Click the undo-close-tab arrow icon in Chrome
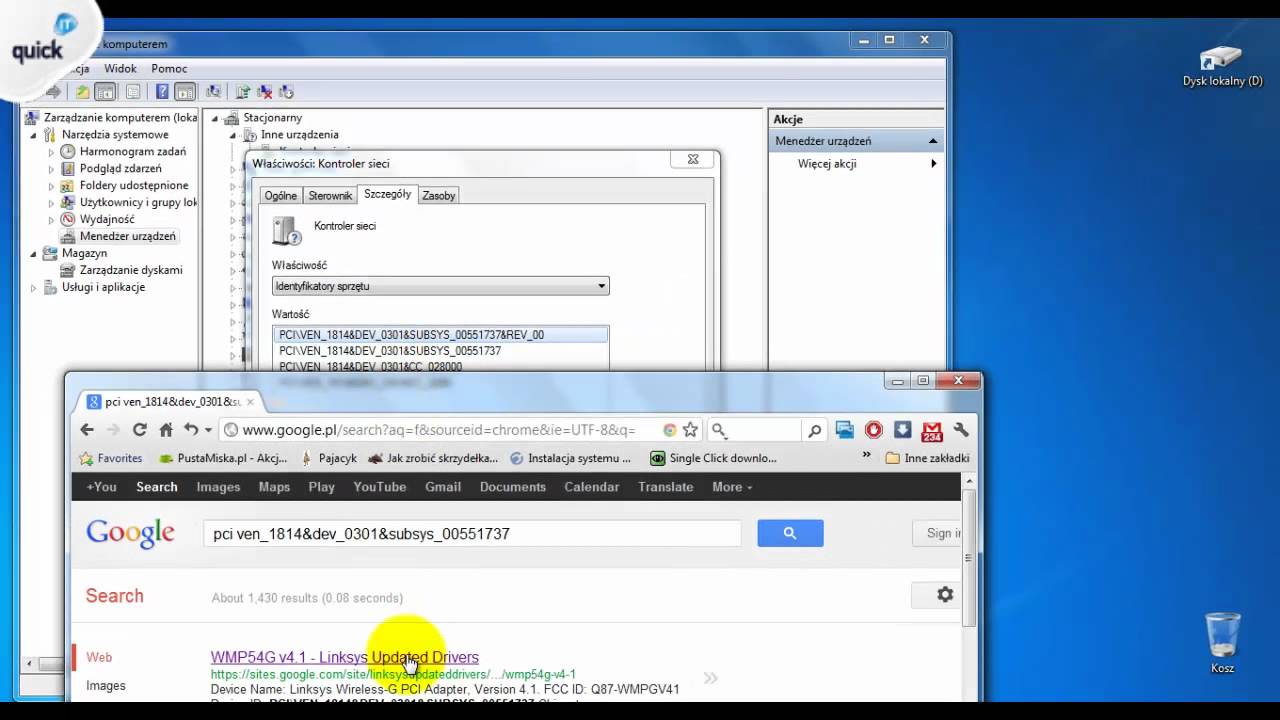 [x=191, y=430]
